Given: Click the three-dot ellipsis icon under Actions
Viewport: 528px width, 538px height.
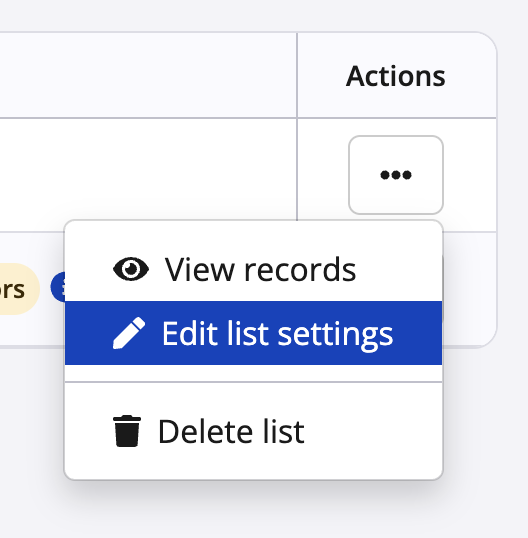Looking at the screenshot, I should [396, 175].
